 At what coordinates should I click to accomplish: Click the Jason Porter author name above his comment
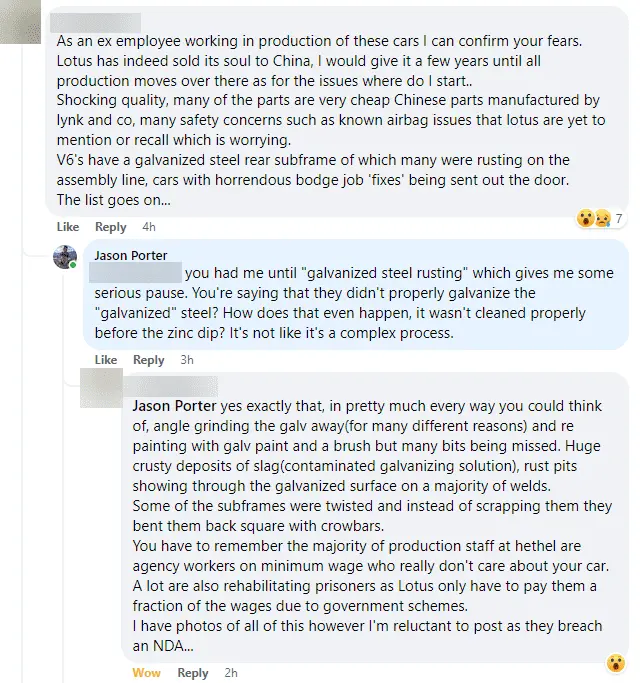(x=130, y=255)
